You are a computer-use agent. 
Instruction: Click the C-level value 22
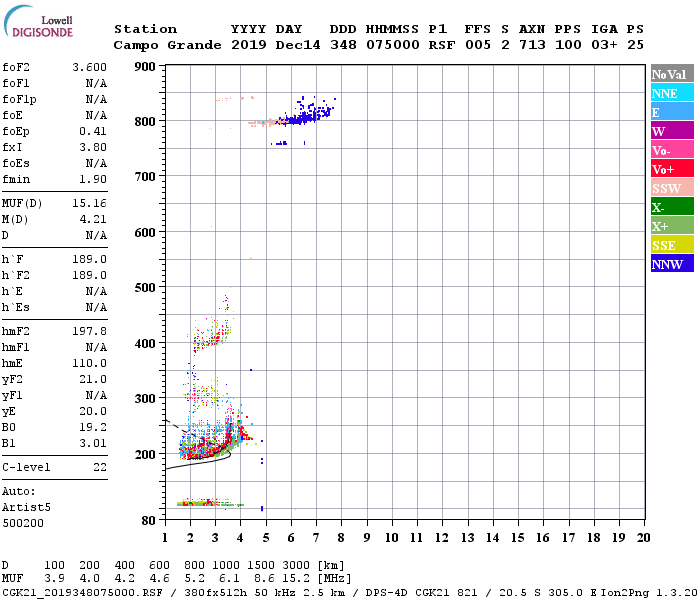[100, 467]
